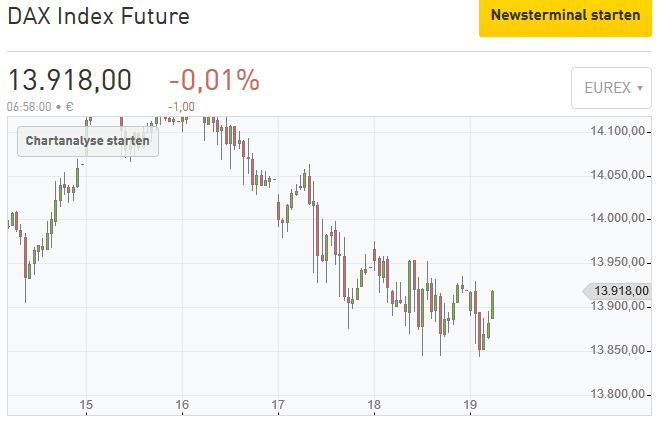661x423 pixels.
Task: Click the -1,00 absolute change value
Action: point(181,105)
